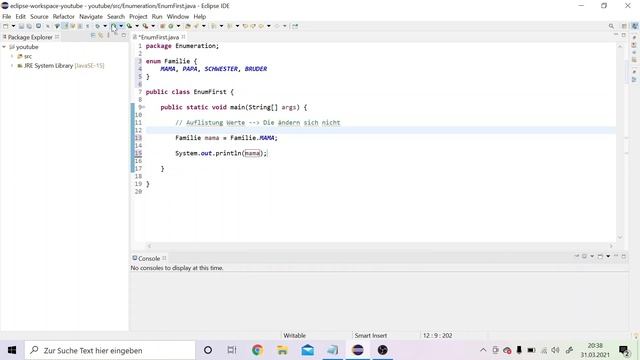The height and width of the screenshot is (360, 640).
Task: Select the Java perspective icon
Action: pyautogui.click(x=635, y=26)
